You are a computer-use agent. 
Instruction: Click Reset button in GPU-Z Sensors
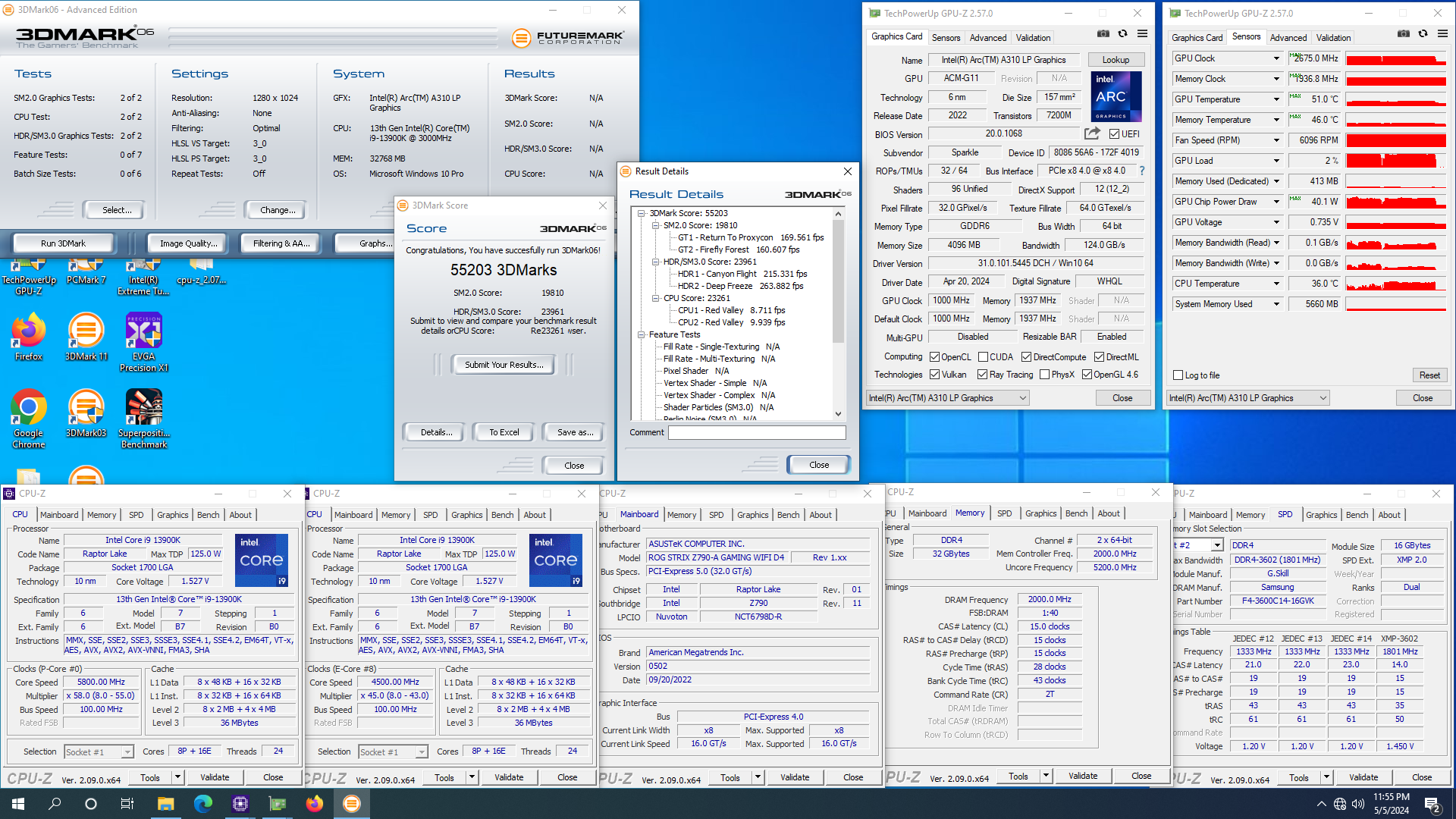pos(1429,375)
